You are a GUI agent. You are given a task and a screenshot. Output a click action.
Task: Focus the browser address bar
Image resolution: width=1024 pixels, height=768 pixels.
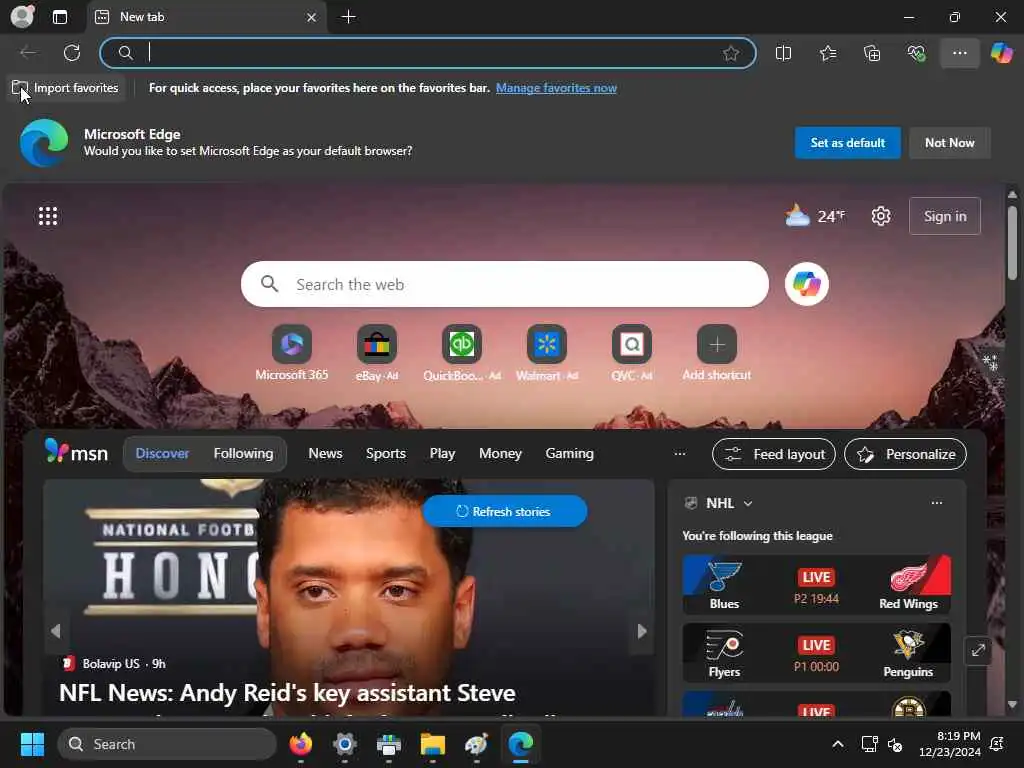pos(428,53)
